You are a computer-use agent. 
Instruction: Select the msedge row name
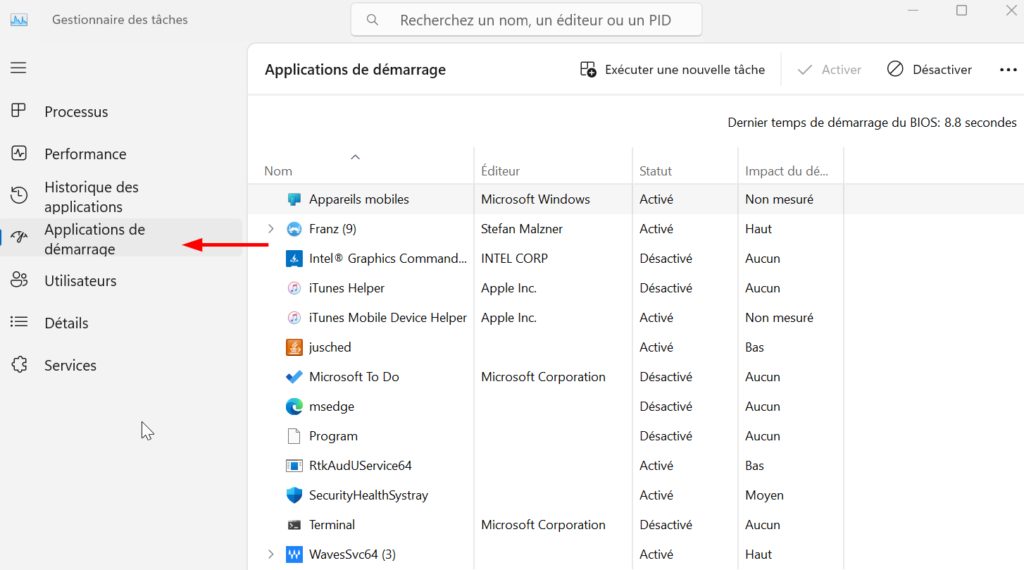click(x=332, y=406)
